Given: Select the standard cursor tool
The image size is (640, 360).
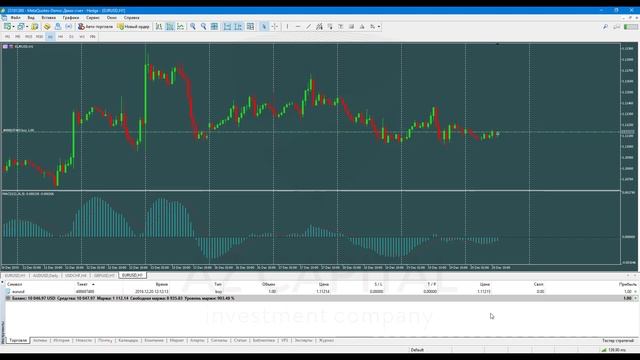Looking at the screenshot, I should pos(264,27).
